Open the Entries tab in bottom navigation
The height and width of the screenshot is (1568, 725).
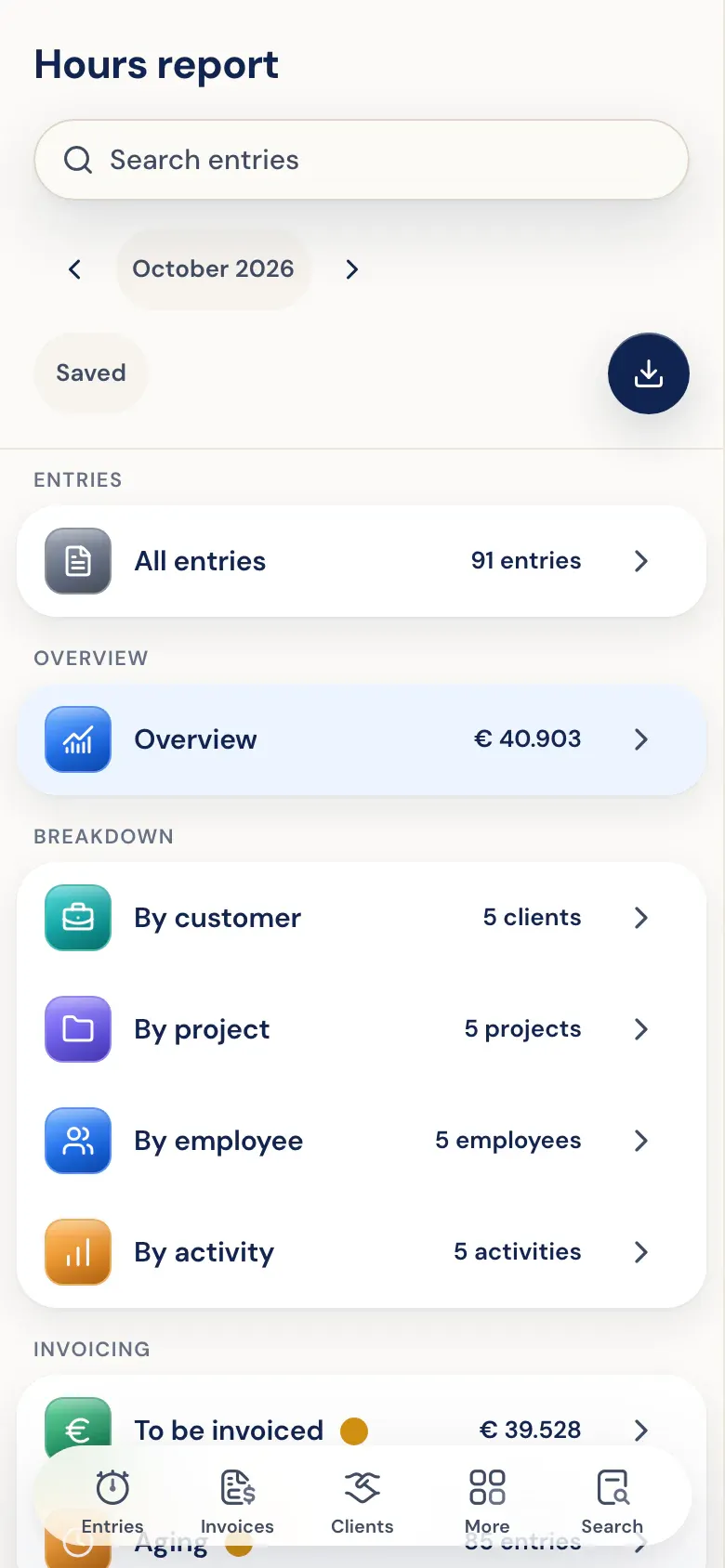click(x=112, y=1501)
